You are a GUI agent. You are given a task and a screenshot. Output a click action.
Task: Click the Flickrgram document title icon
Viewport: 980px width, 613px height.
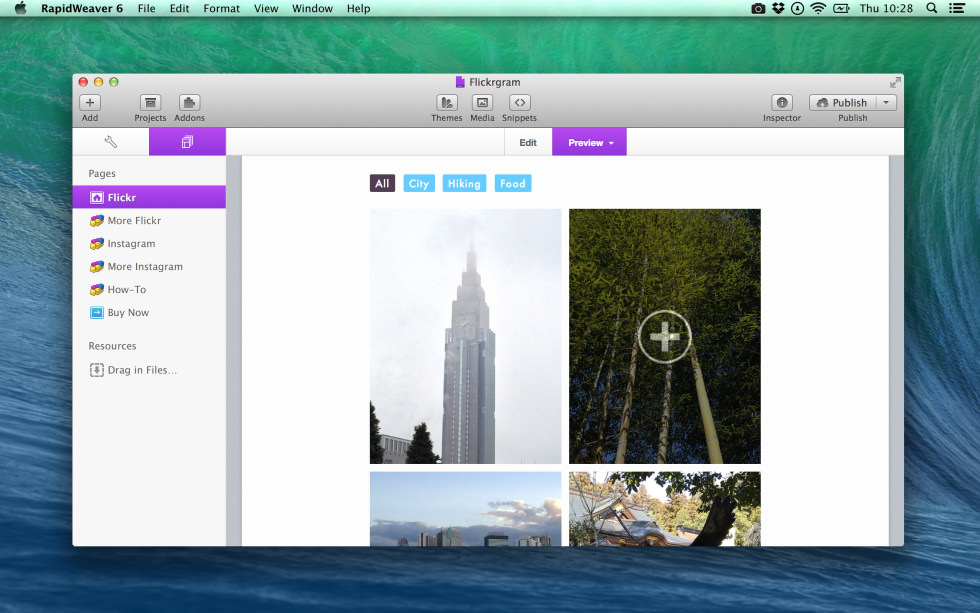(460, 82)
